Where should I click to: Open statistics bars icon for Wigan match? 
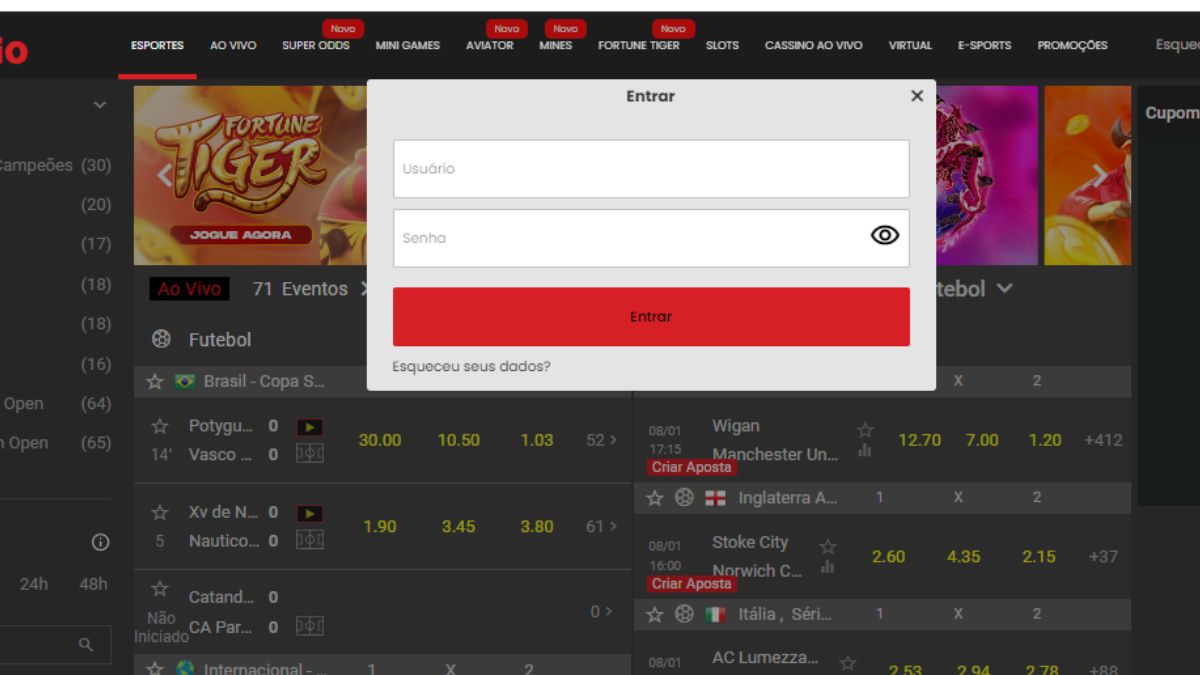pyautogui.click(x=864, y=451)
